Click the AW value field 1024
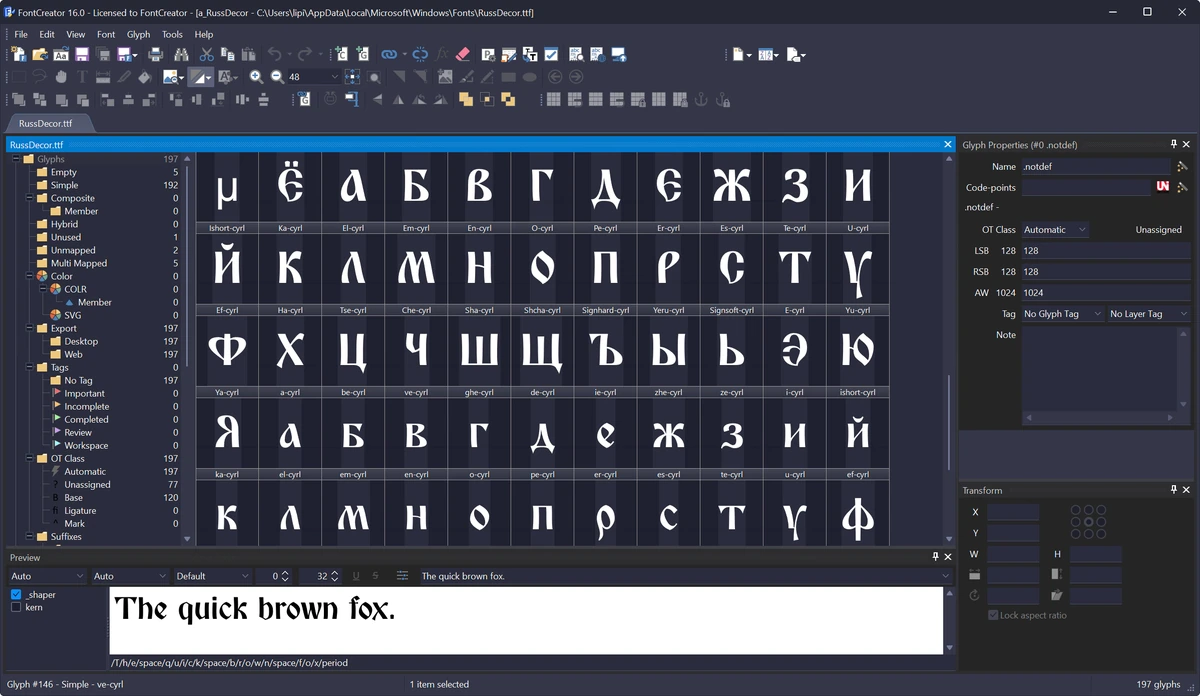The height and width of the screenshot is (696, 1200). (x=1105, y=292)
